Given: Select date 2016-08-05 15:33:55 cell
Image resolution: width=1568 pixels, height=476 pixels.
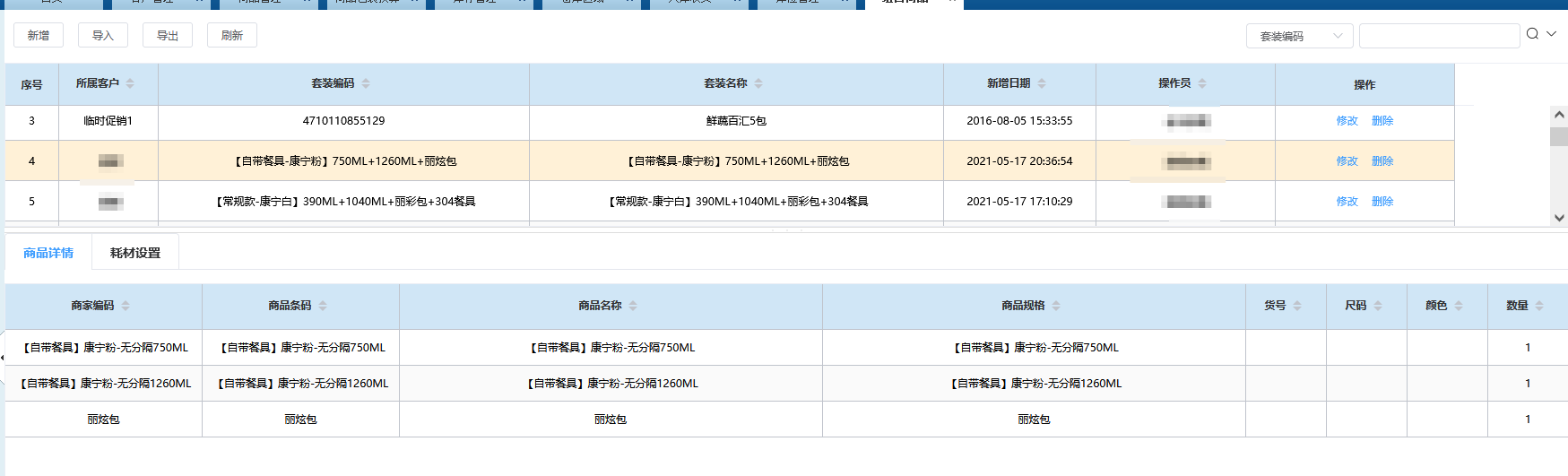Looking at the screenshot, I should 1019,121.
